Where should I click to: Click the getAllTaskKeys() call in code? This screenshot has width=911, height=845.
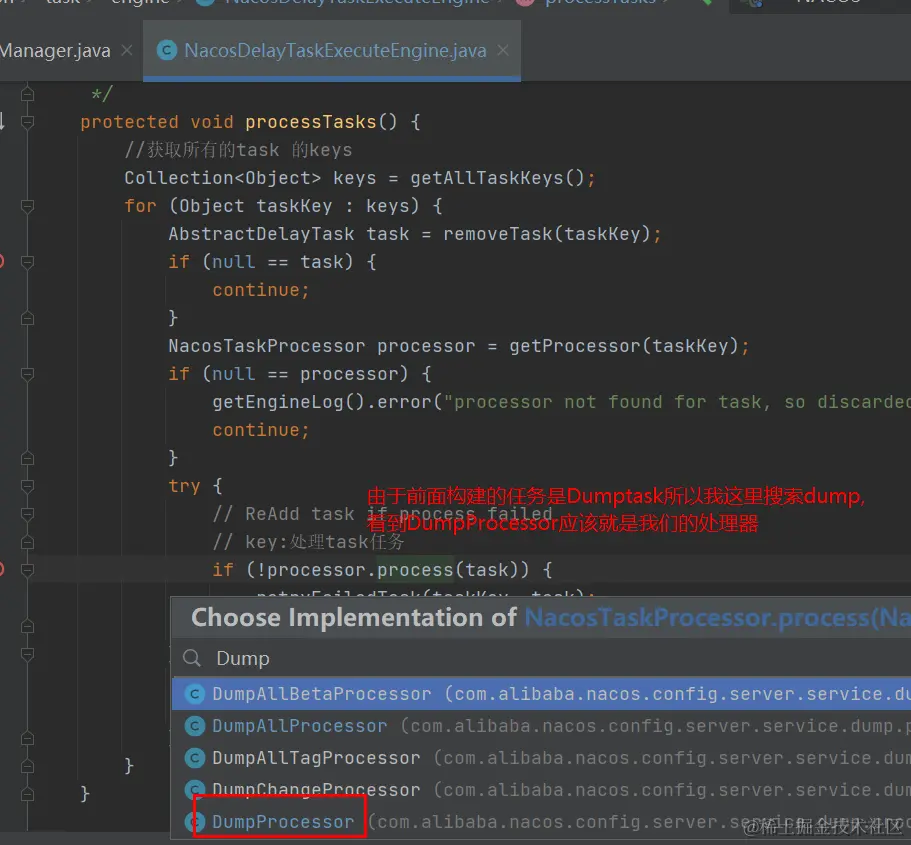(497, 178)
